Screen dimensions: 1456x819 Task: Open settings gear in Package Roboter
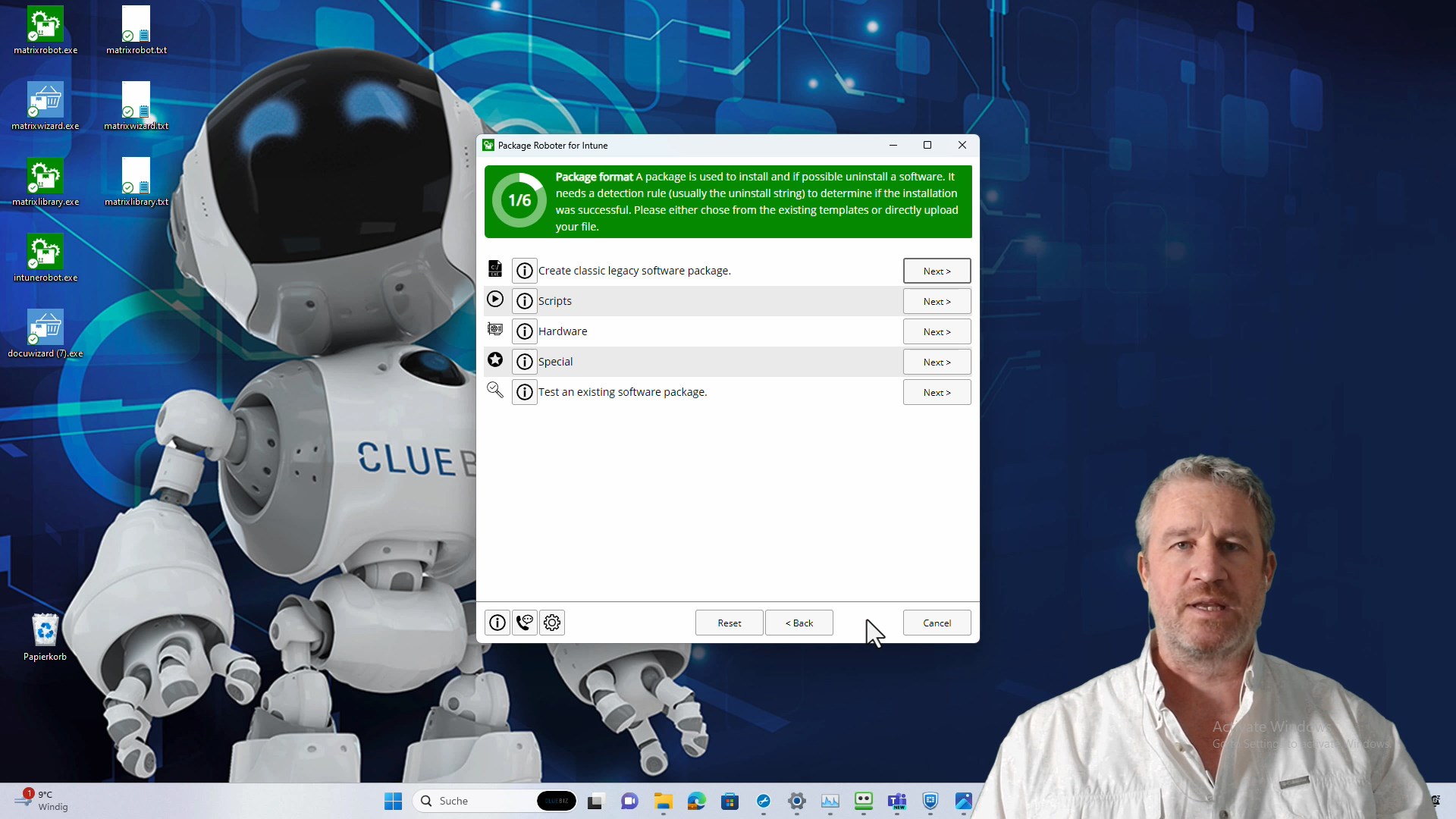[552, 623]
